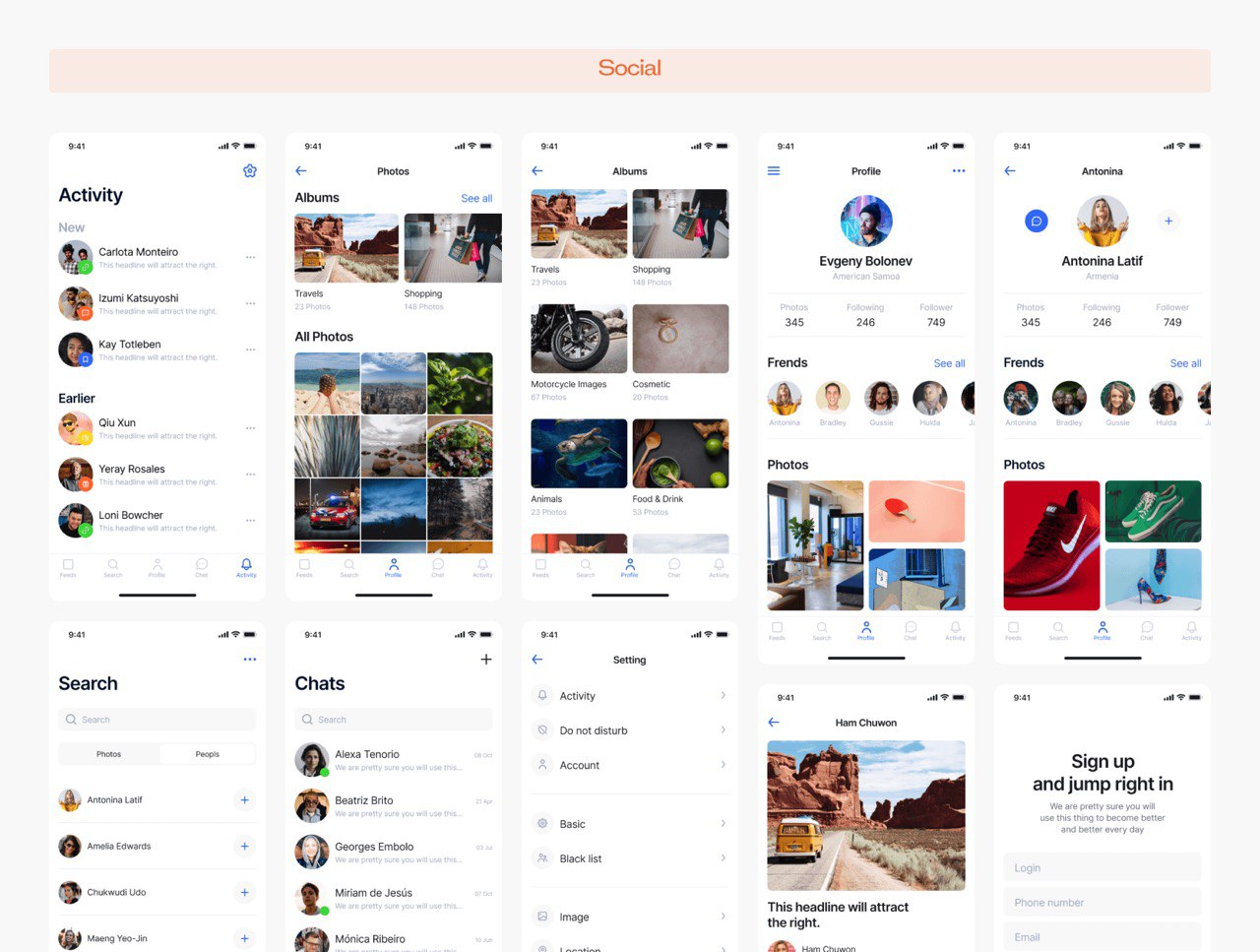Viewport: 1260px width, 952px height.
Task: Tap blue chat bubble beside Antonina's avatar
Action: click(x=1037, y=222)
